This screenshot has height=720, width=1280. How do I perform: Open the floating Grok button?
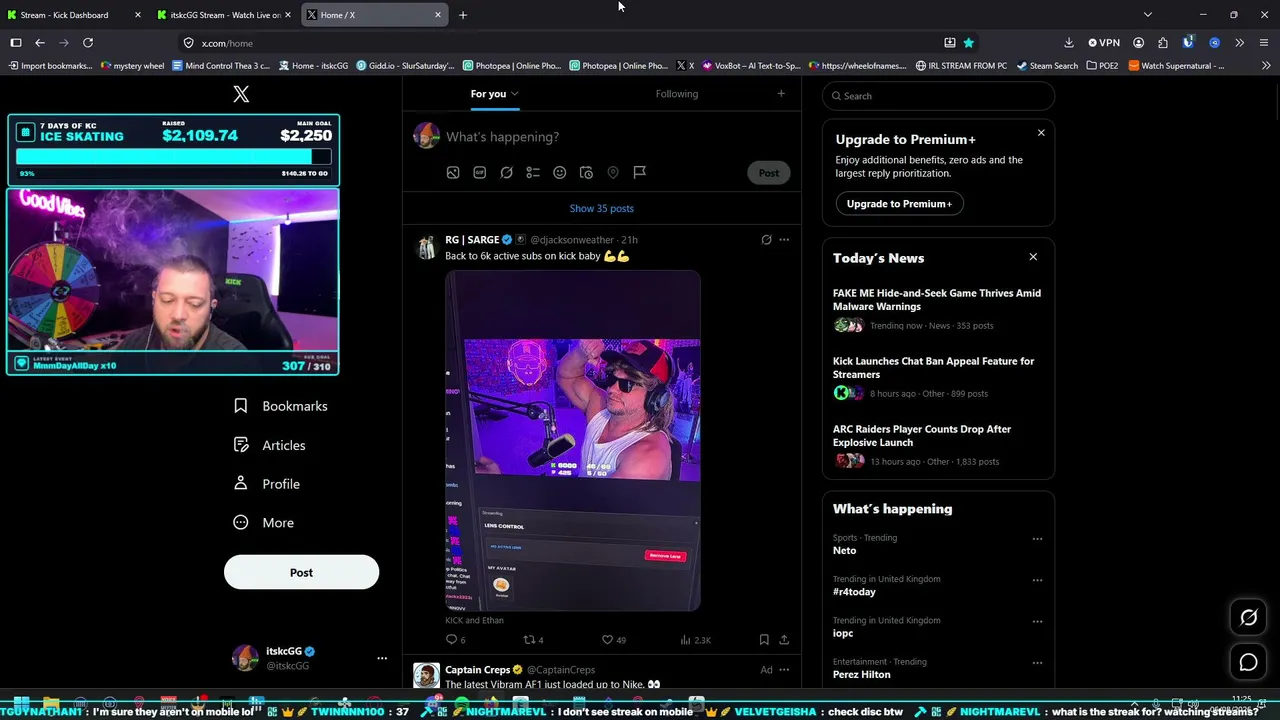[1248, 618]
